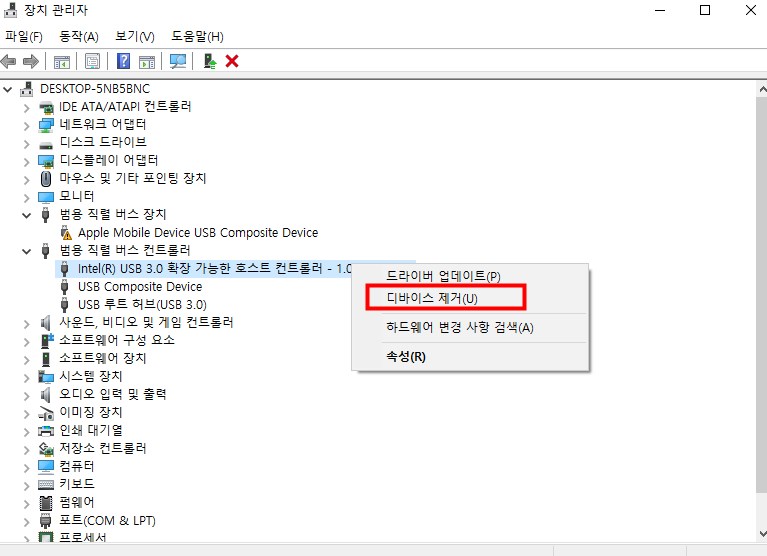Click the 디스크 드라이브 icon
The image size is (767, 556).
click(x=46, y=145)
